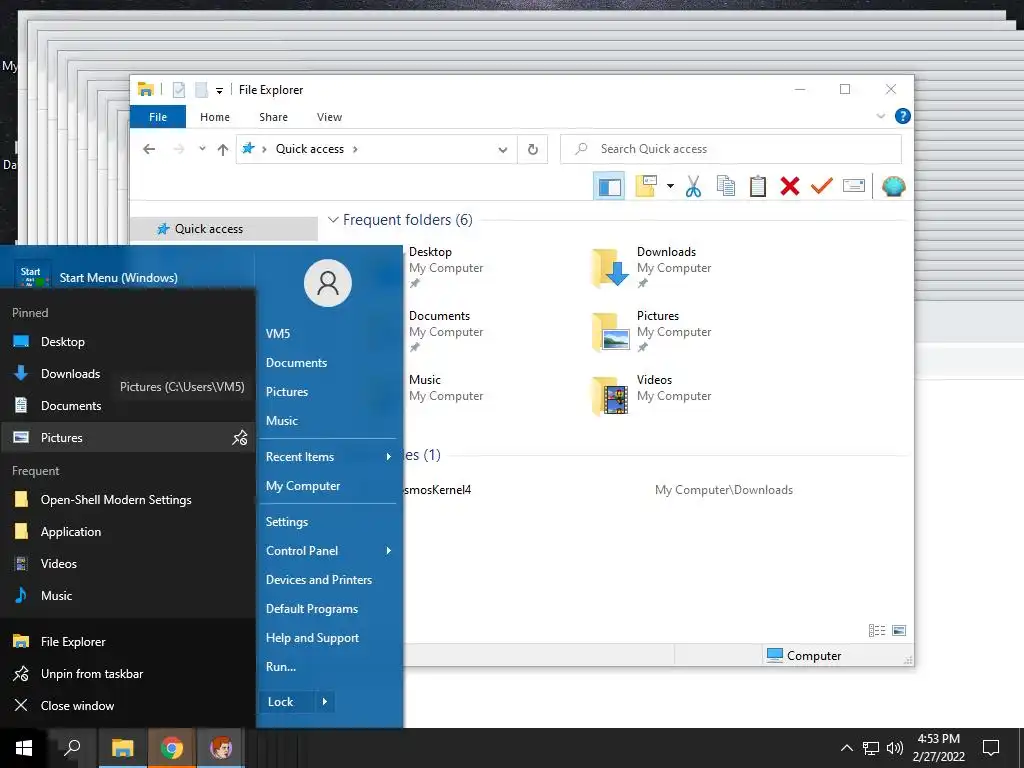
Task: Open the Pictures folder icon
Action: click(610, 332)
